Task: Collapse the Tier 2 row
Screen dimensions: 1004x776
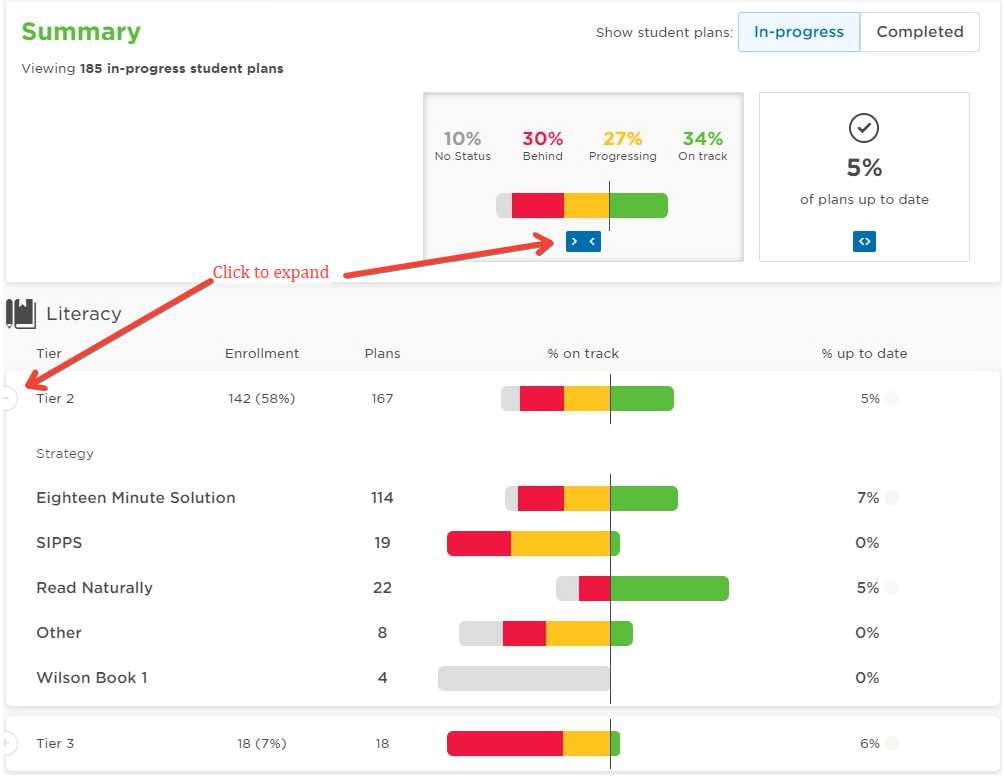Action: click(8, 398)
